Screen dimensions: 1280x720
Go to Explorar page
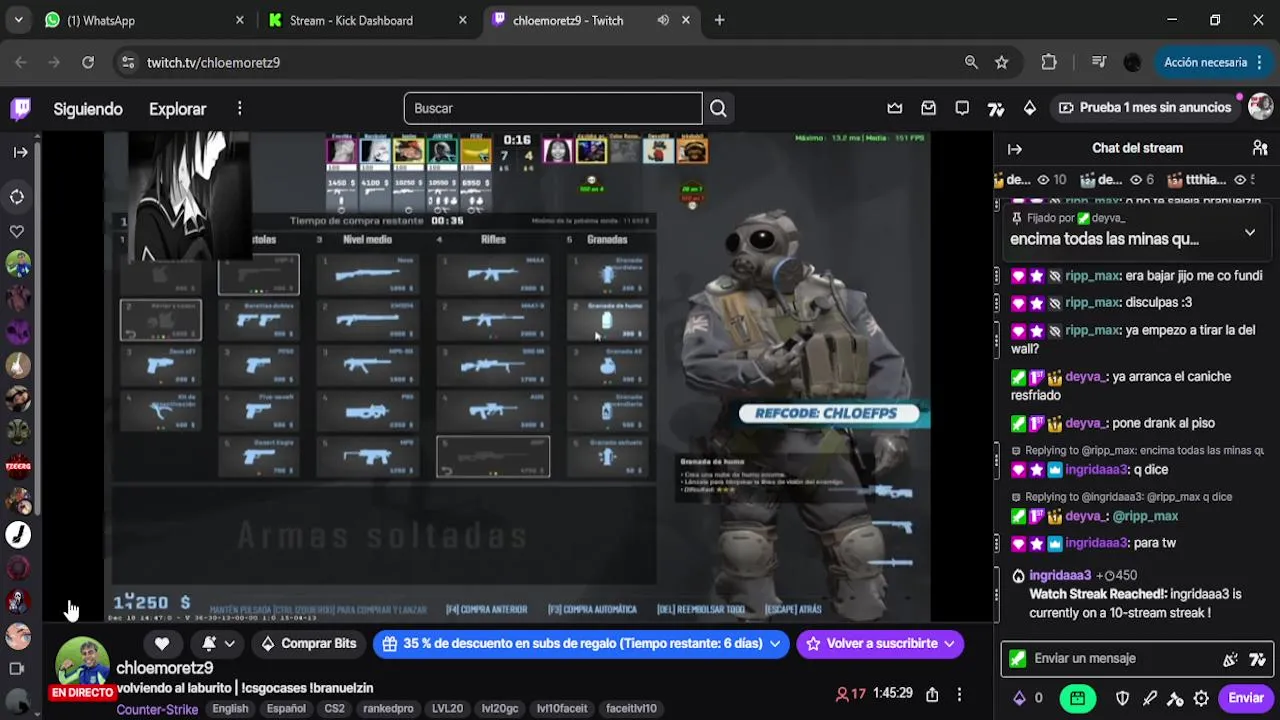pyautogui.click(x=177, y=109)
